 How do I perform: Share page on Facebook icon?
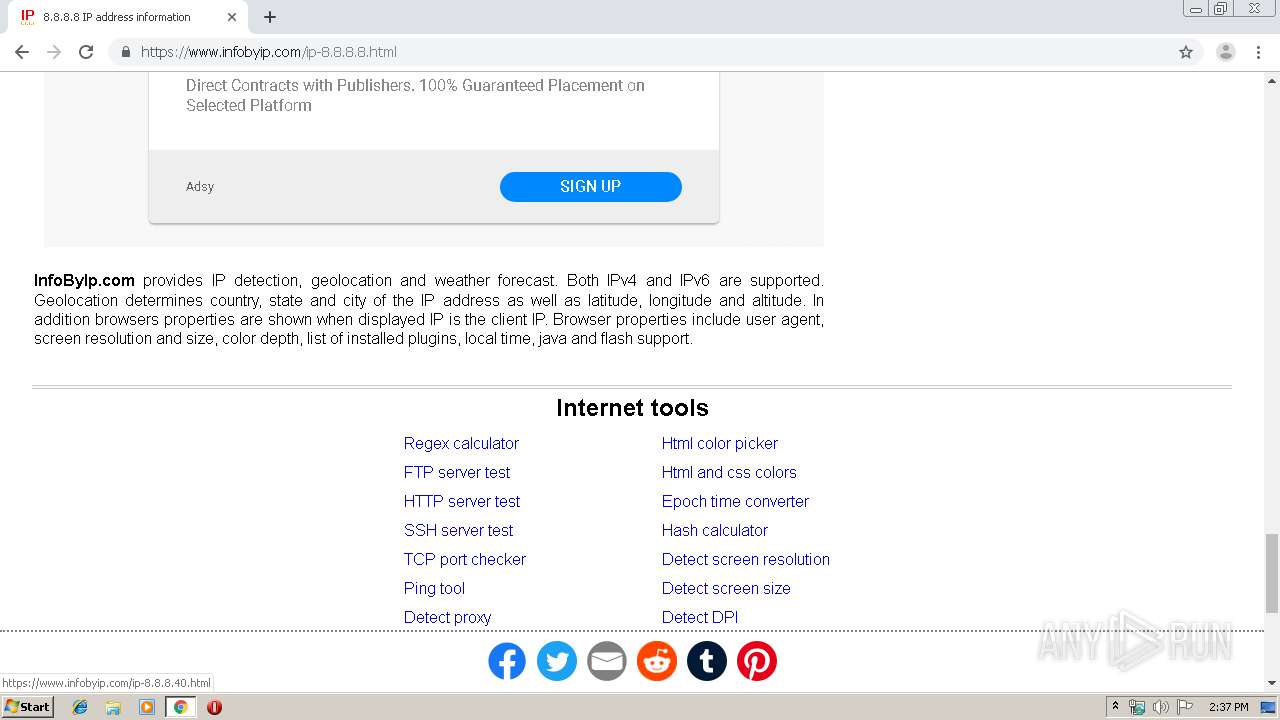[x=507, y=661]
